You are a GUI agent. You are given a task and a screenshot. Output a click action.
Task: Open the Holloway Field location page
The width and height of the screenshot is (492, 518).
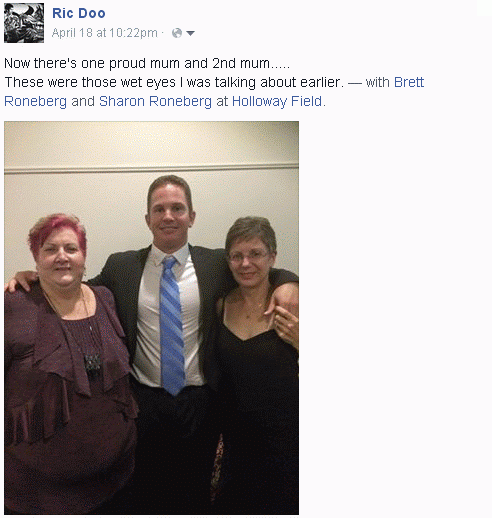tap(277, 101)
